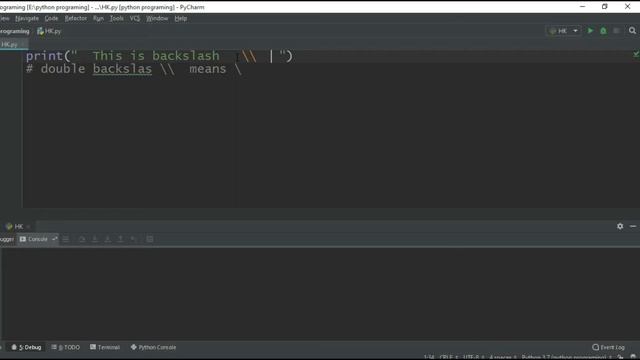Image resolution: width=640 pixels, height=360 pixels.
Task: Run the HK configuration with green play icon
Action: tap(590, 31)
